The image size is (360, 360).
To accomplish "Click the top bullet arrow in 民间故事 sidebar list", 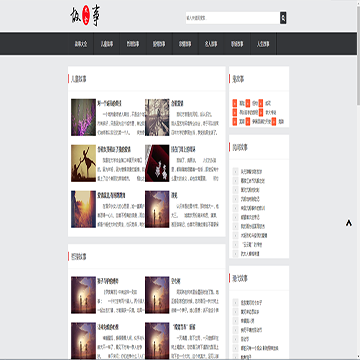I will click(x=235, y=172).
